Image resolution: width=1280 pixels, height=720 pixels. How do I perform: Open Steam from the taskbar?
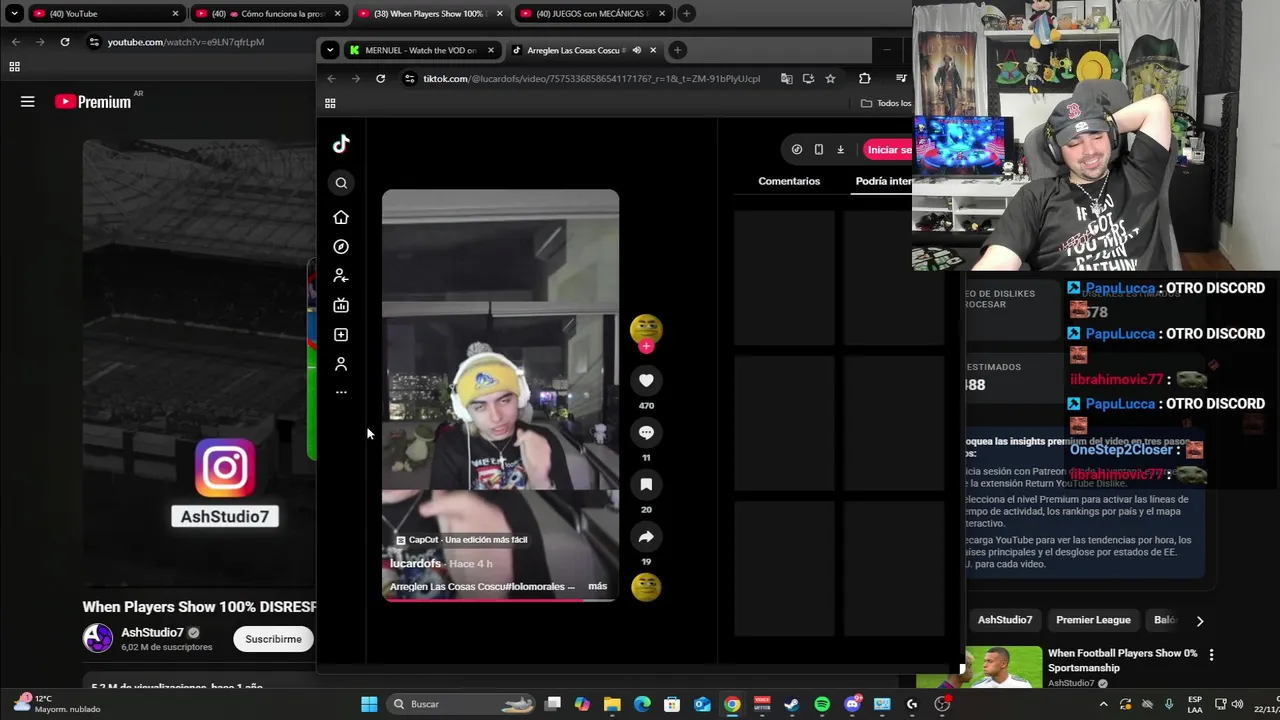coord(792,704)
